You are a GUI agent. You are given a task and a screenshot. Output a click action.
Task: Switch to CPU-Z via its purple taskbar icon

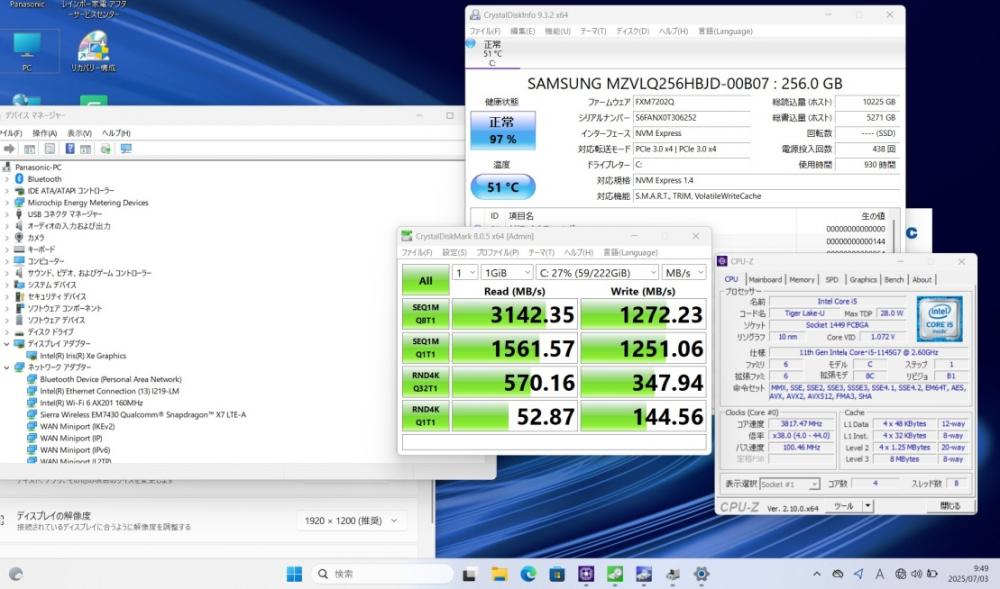pyautogui.click(x=586, y=574)
